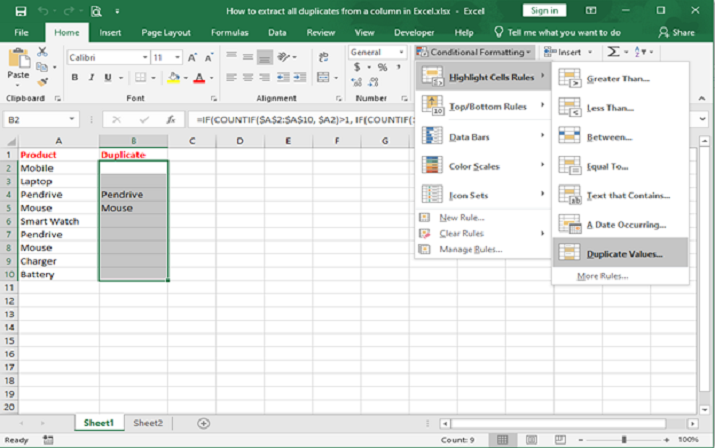Screen dimensions: 715x448
Task: Toggle Italic formatting in the ribbon
Action: click(91, 78)
